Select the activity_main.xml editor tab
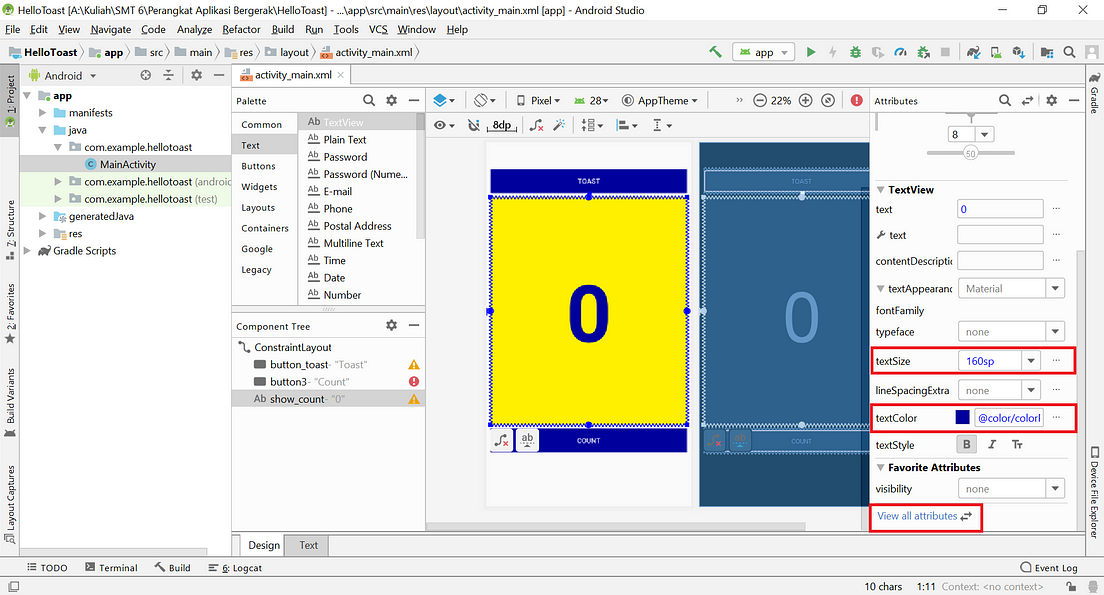The image size is (1104, 595). pos(292,75)
